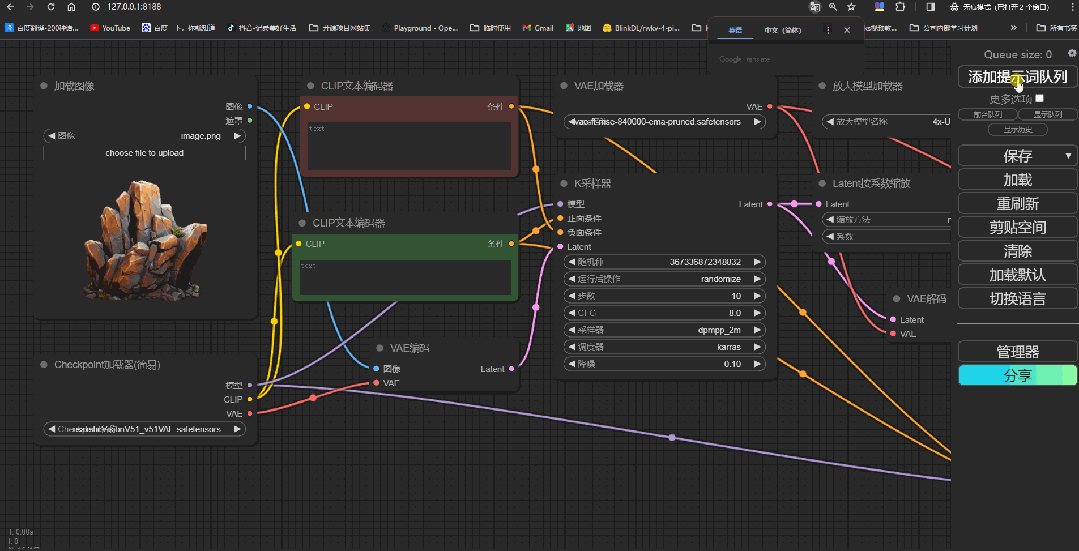Screen dimensions: 1079x551
Task: Open the randomize 运行后操作 dropdown
Action: 664,279
